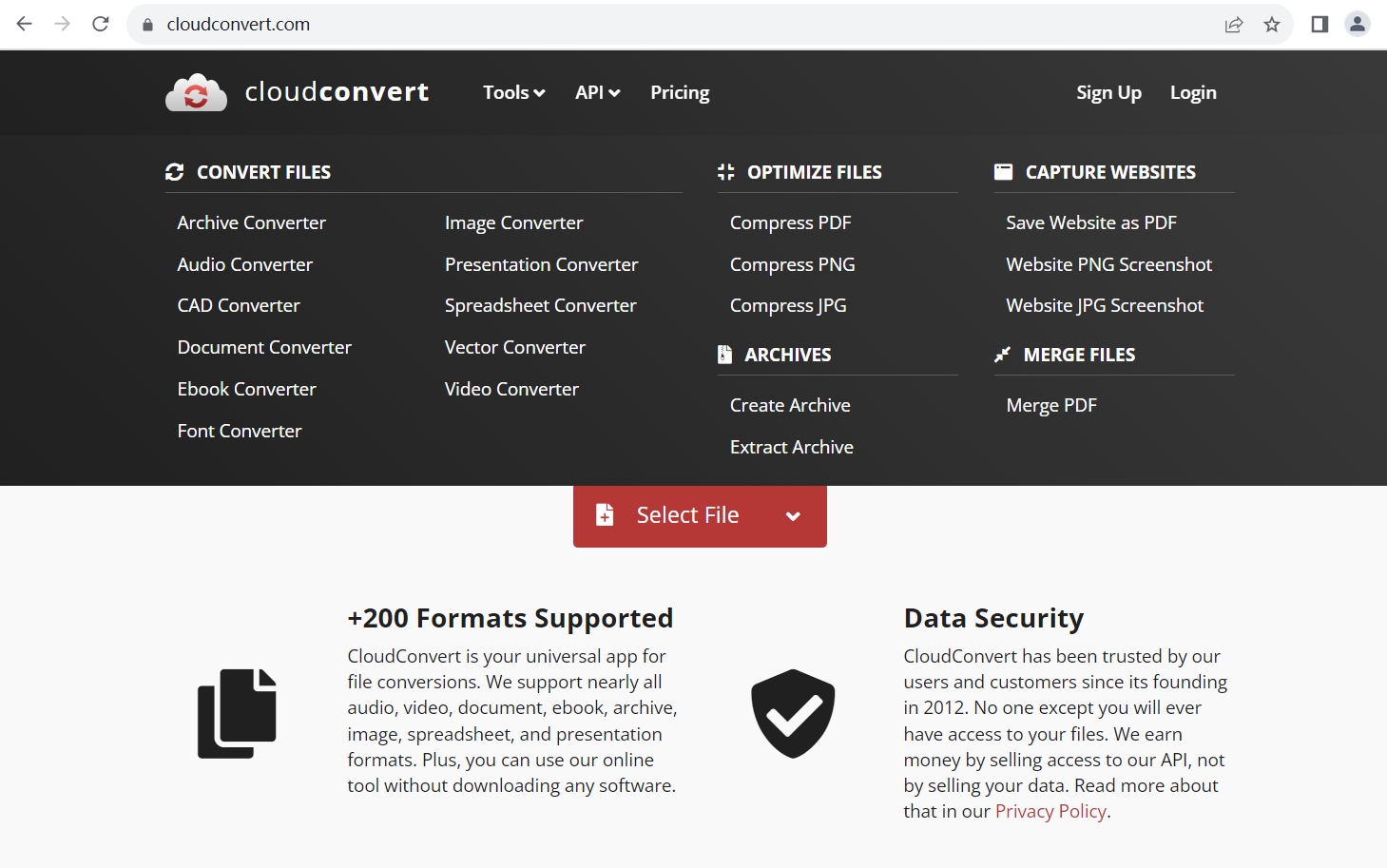Click the Archives file icon
Image resolution: width=1387 pixels, height=868 pixels.
(724, 354)
